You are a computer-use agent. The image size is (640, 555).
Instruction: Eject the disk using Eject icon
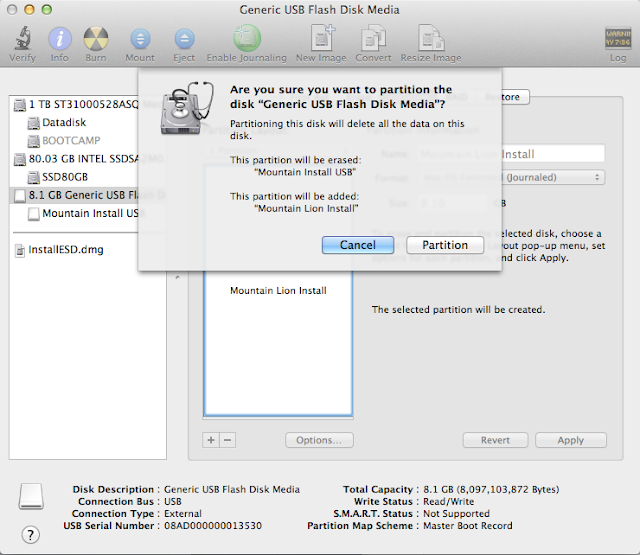click(x=184, y=39)
